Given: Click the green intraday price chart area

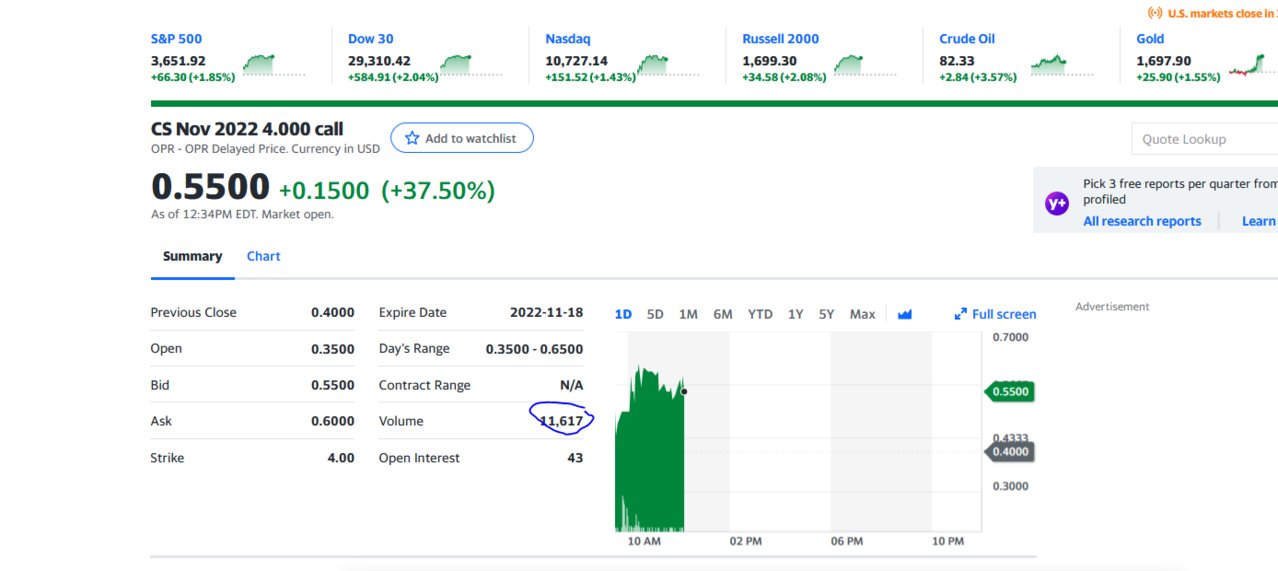Looking at the screenshot, I should point(650,450).
